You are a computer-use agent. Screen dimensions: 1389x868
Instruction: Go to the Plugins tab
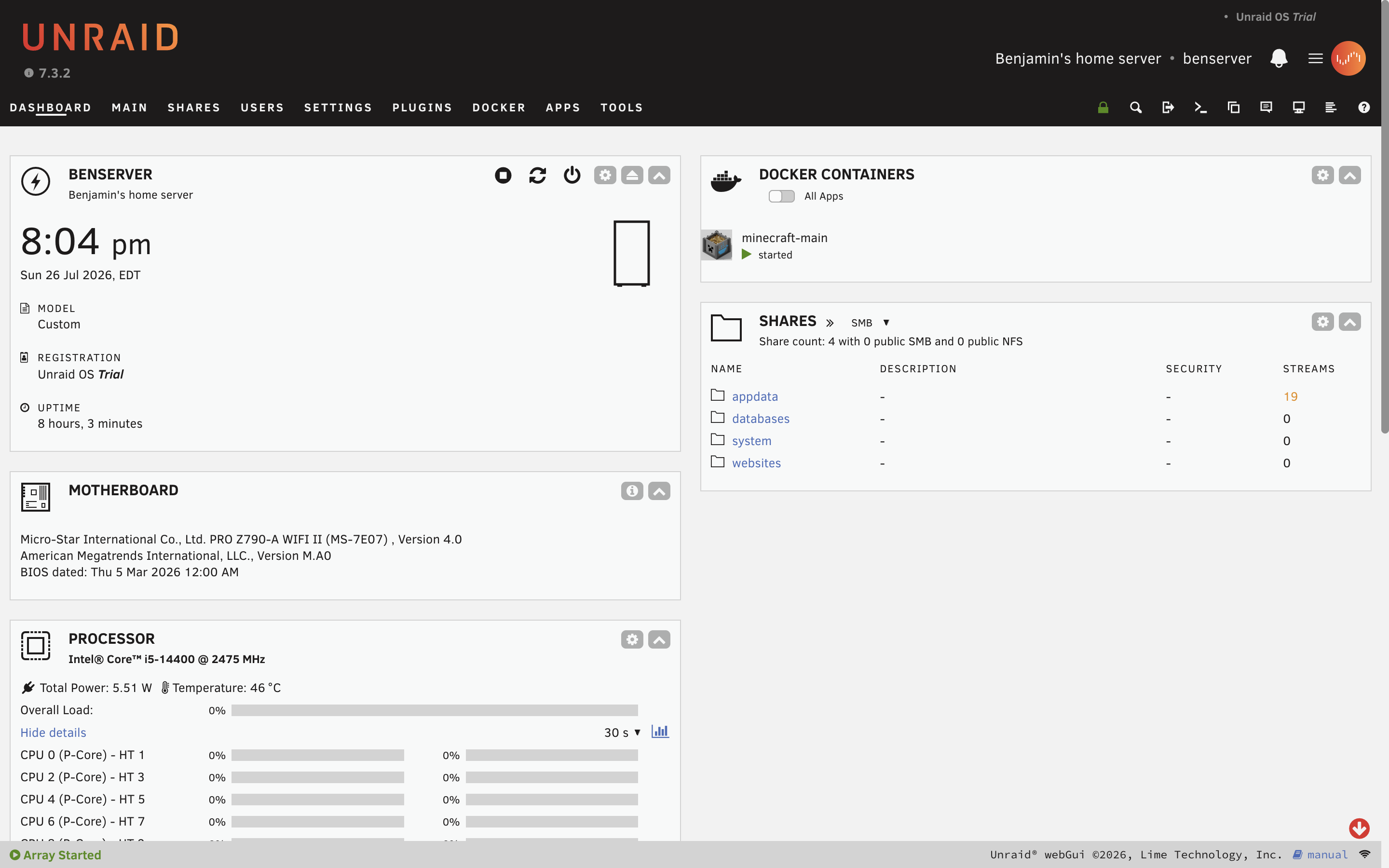[x=422, y=108]
